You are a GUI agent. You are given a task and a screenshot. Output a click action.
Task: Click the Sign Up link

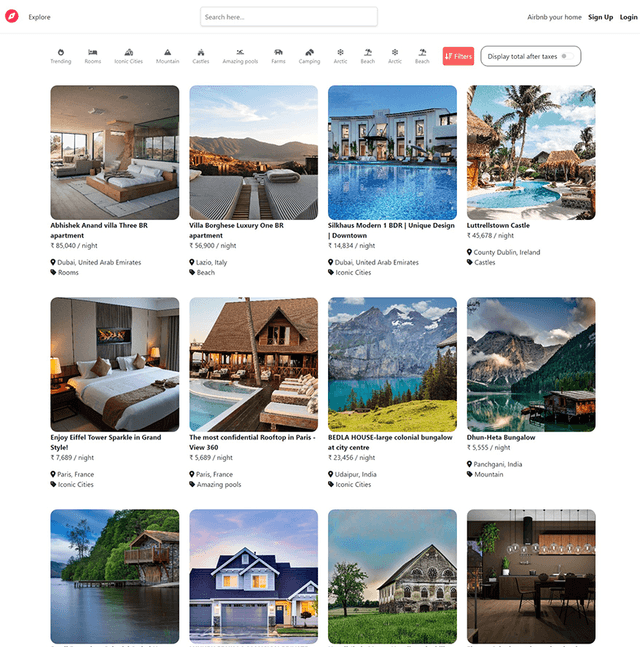tap(600, 17)
